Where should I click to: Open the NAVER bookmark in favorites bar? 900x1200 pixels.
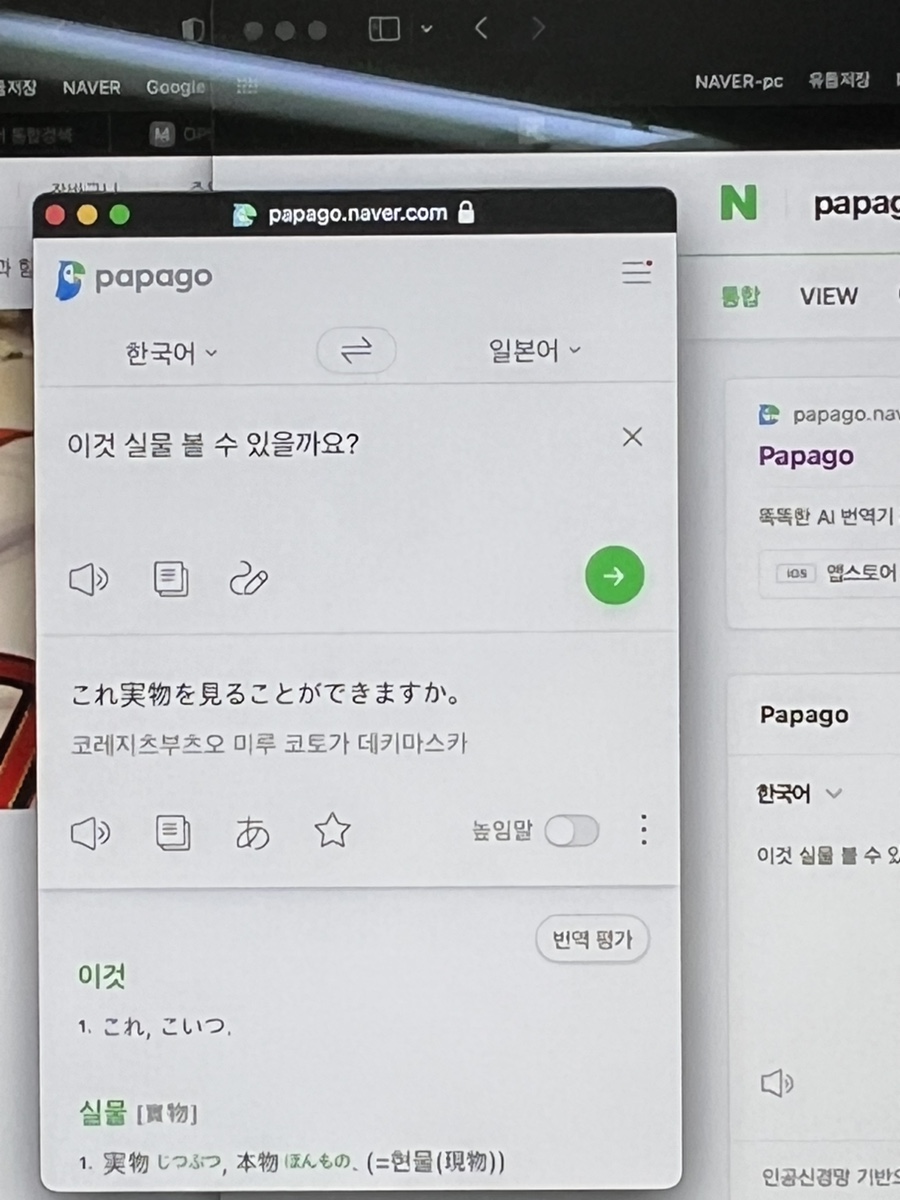(91, 87)
